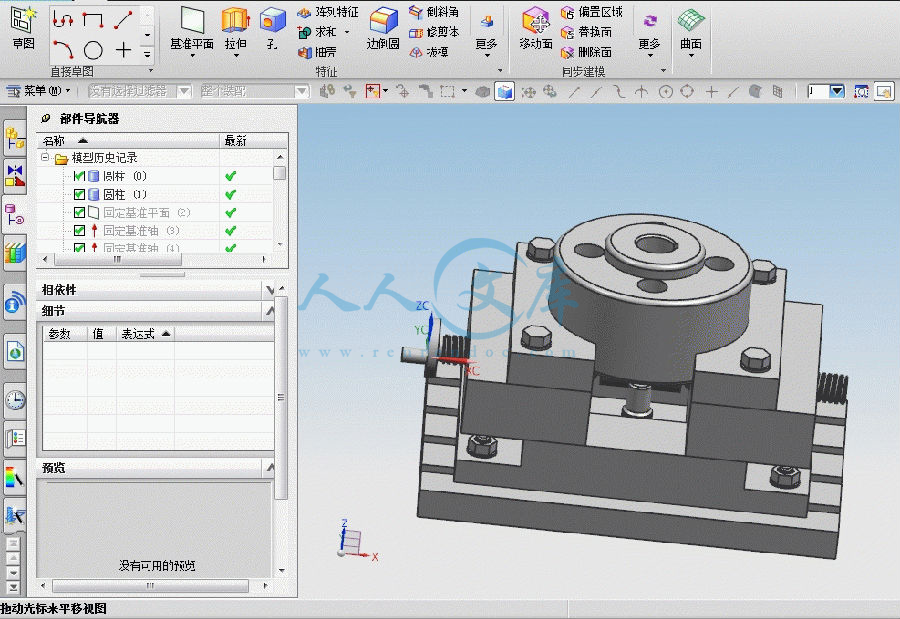Viewport: 900px width, 619px height.
Task: Click the 删除面 delete face tool
Action: coord(586,52)
